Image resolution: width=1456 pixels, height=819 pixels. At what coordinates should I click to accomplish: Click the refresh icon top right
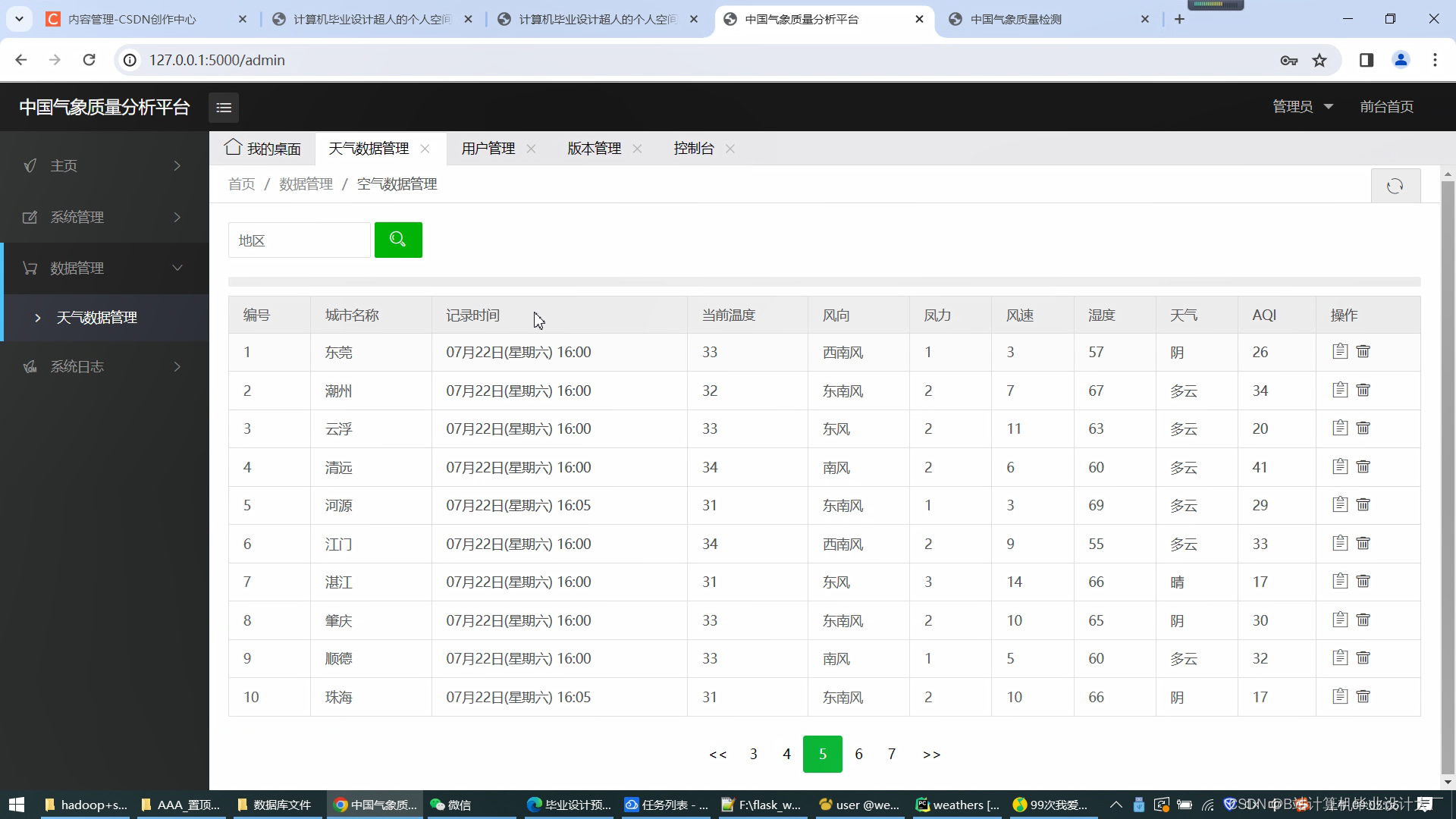1395,185
